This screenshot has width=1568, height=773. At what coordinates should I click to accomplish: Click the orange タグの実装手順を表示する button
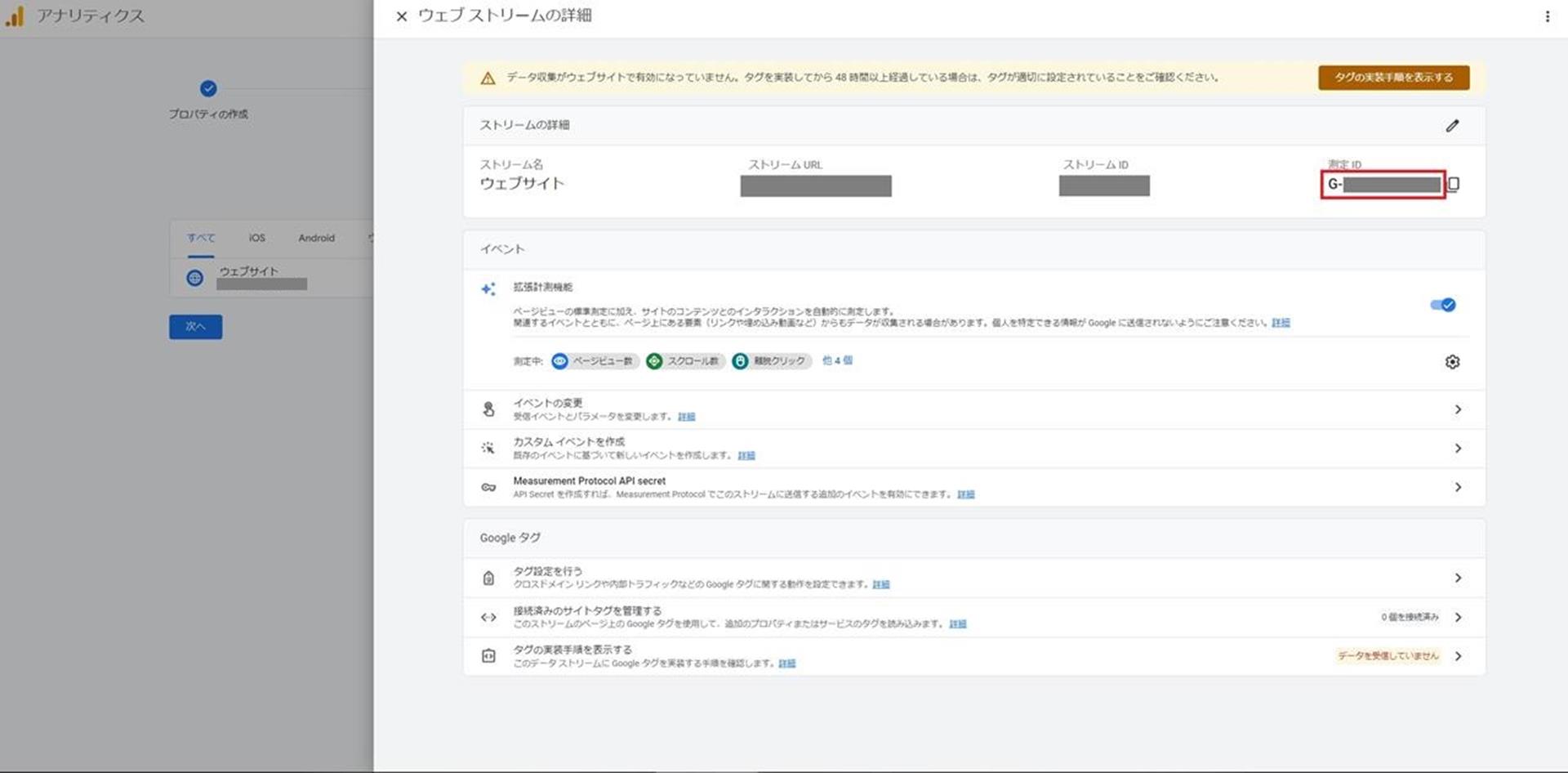[x=1393, y=78]
